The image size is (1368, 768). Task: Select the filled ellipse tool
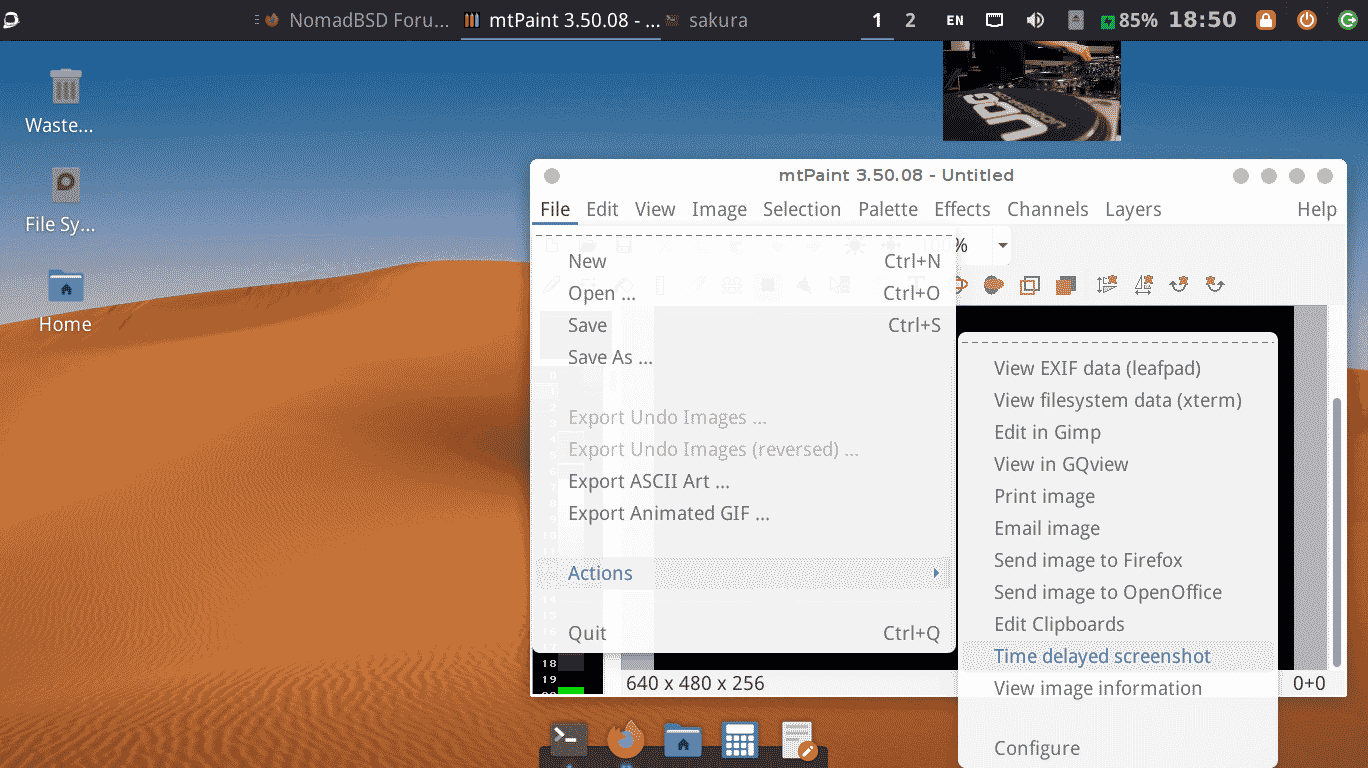tap(993, 285)
